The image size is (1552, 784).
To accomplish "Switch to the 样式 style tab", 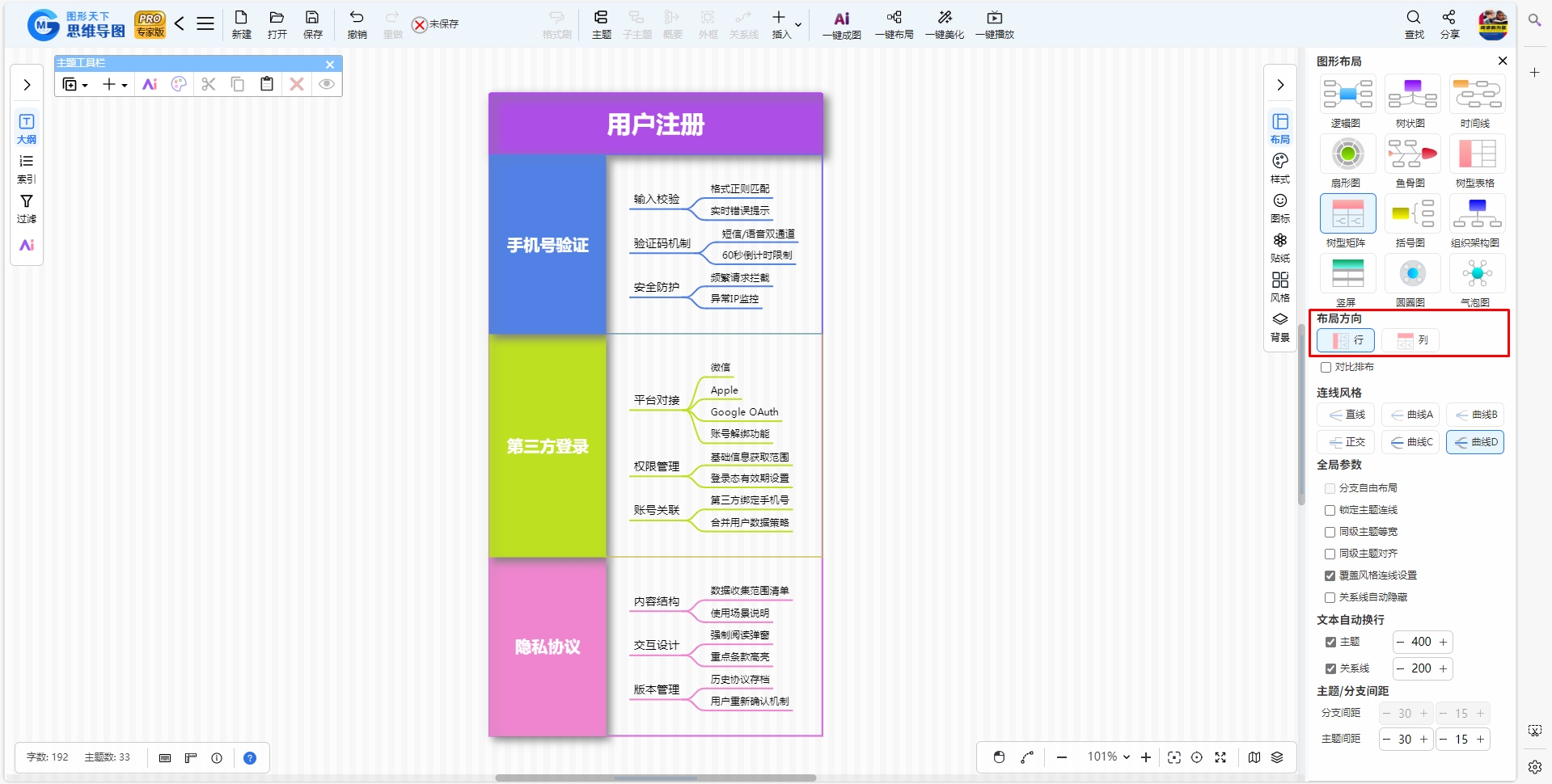I will tap(1280, 168).
